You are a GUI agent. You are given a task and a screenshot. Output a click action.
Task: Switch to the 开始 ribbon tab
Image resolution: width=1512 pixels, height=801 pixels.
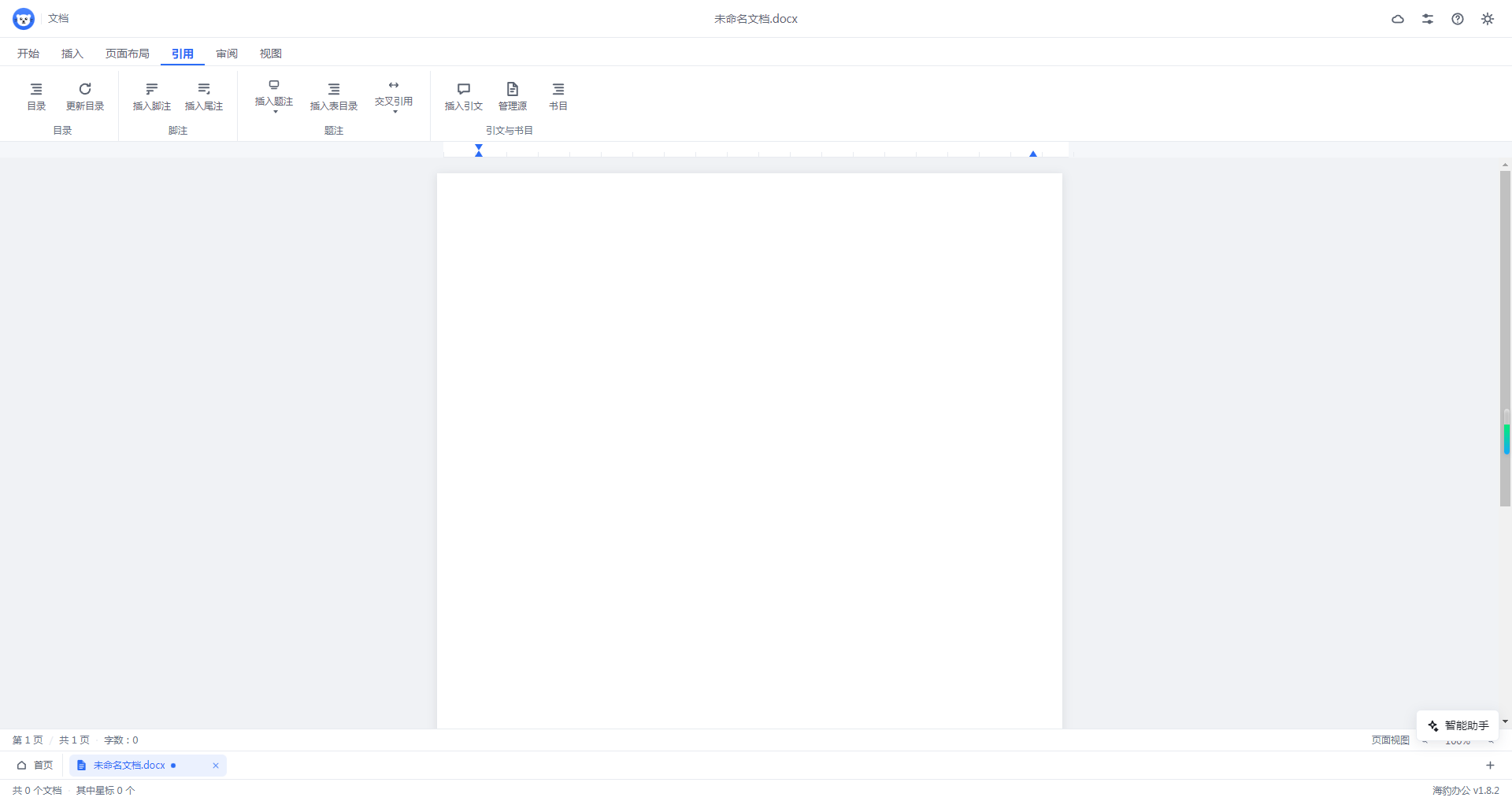point(28,54)
